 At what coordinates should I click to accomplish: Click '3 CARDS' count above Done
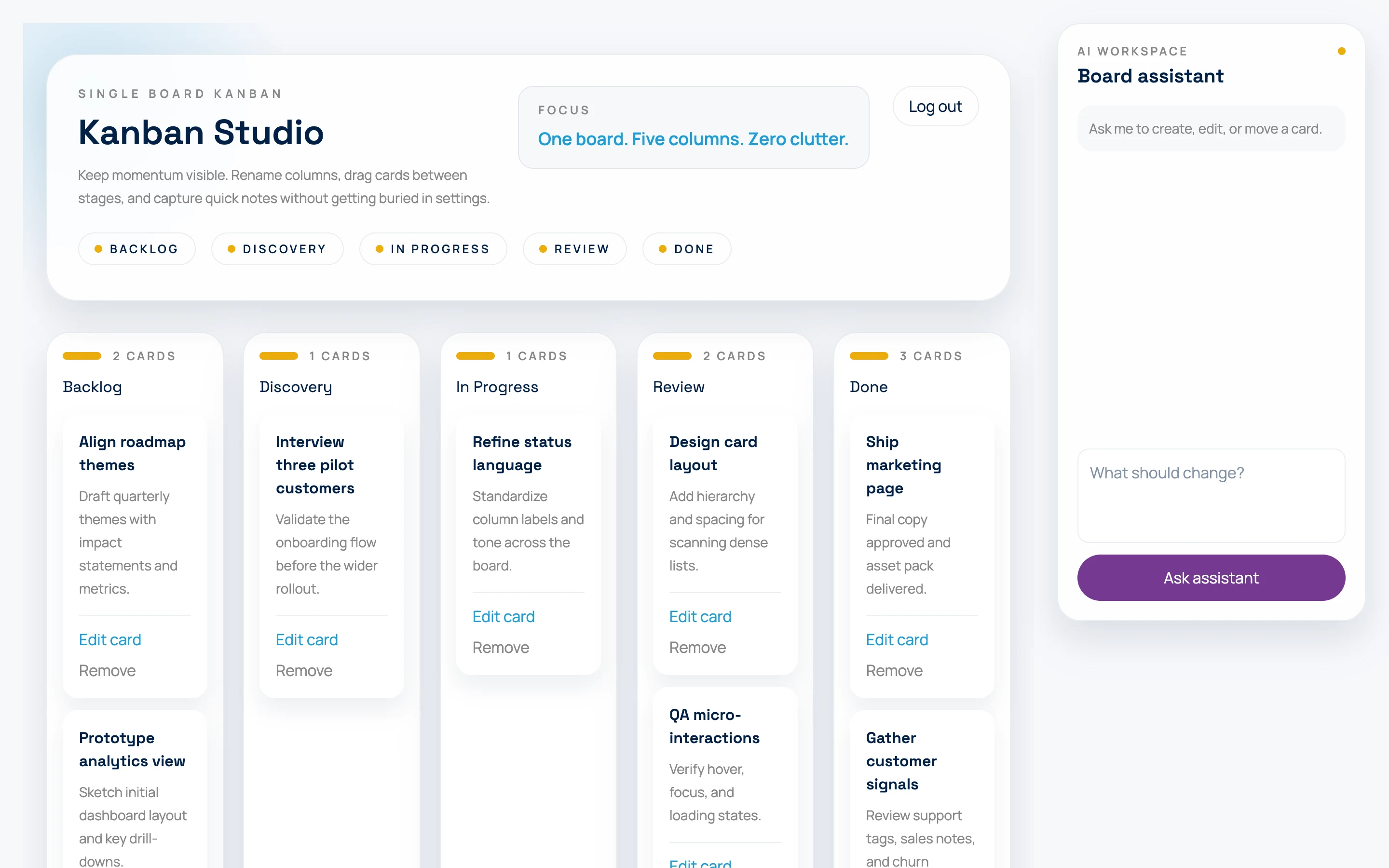tap(931, 356)
